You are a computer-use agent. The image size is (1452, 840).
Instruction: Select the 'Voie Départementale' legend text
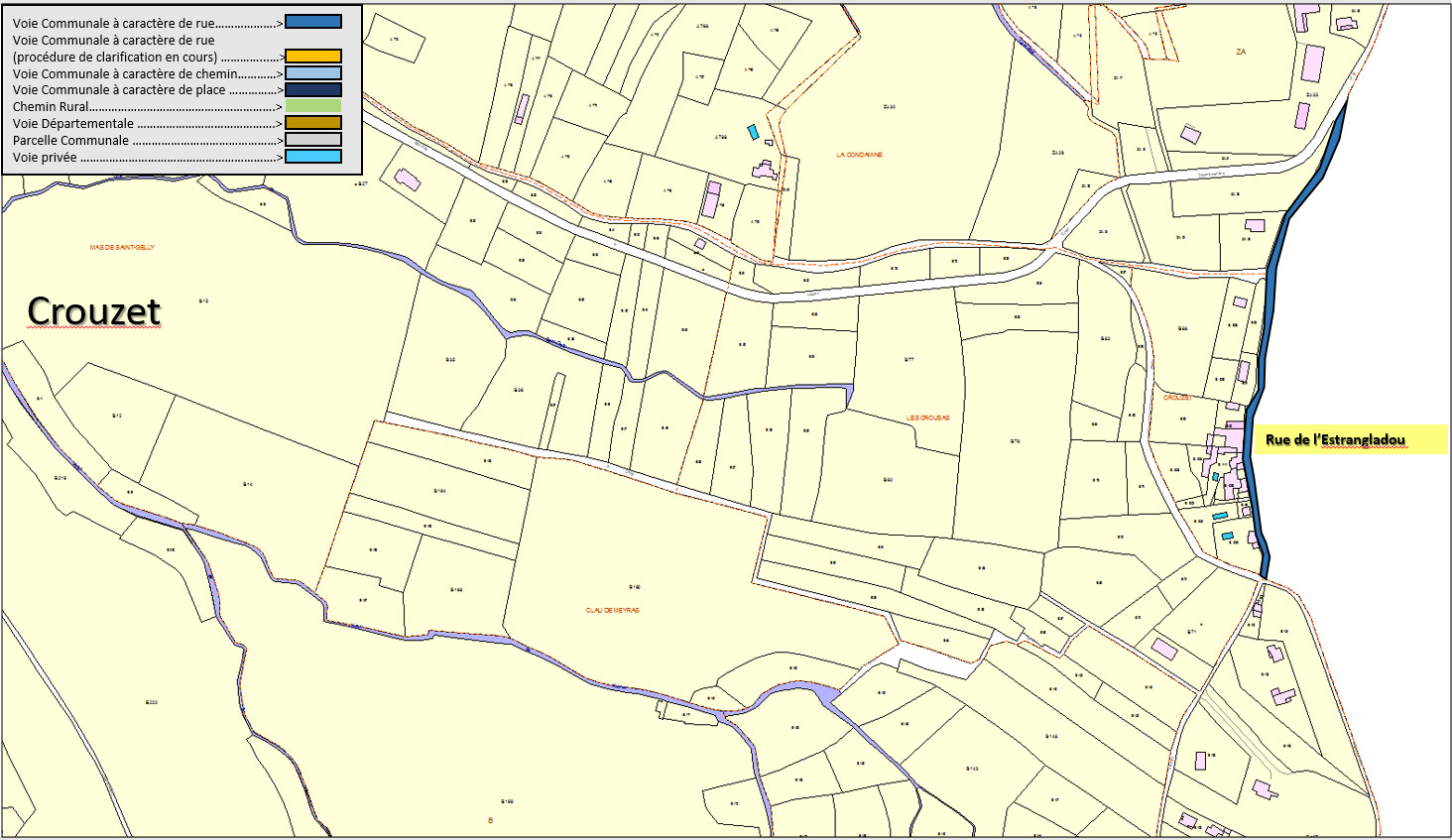[x=72, y=124]
